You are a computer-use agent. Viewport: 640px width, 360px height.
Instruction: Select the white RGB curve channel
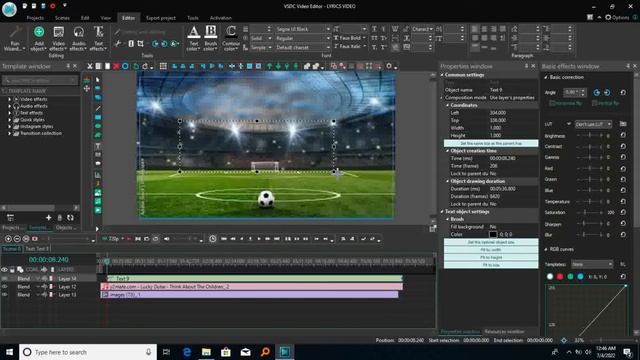pyautogui.click(x=550, y=276)
